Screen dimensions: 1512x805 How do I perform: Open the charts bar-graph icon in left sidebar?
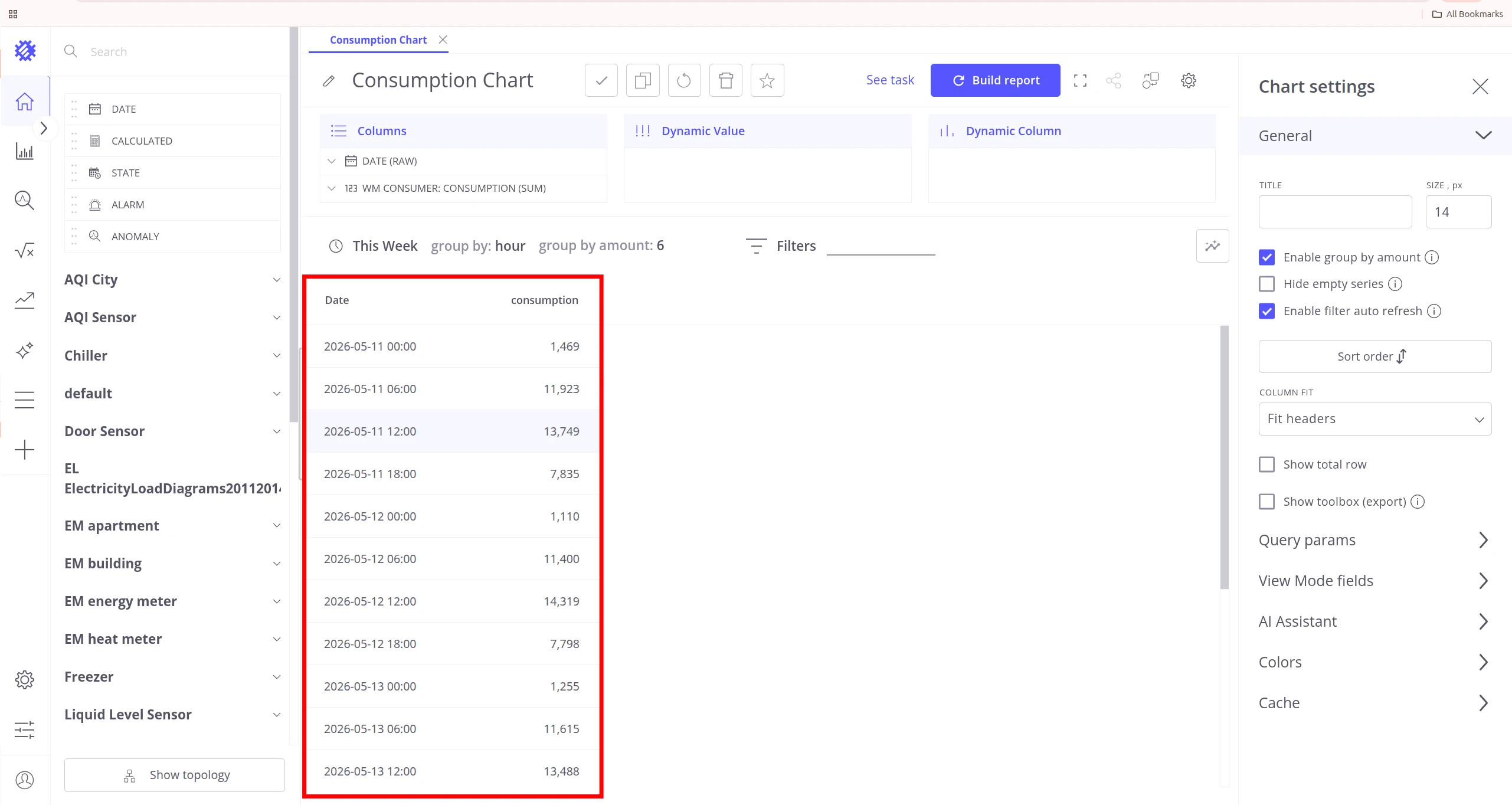pos(24,151)
